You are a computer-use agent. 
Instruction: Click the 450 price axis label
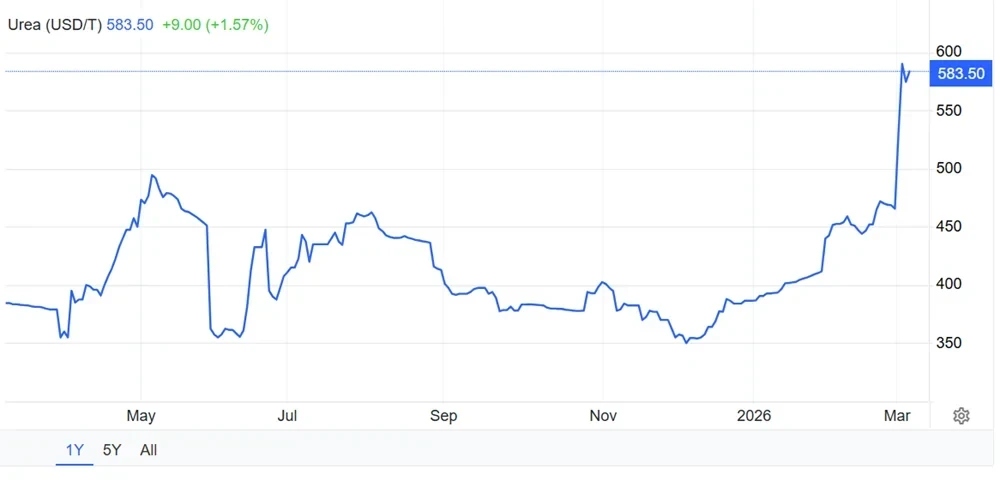pyautogui.click(x=948, y=227)
